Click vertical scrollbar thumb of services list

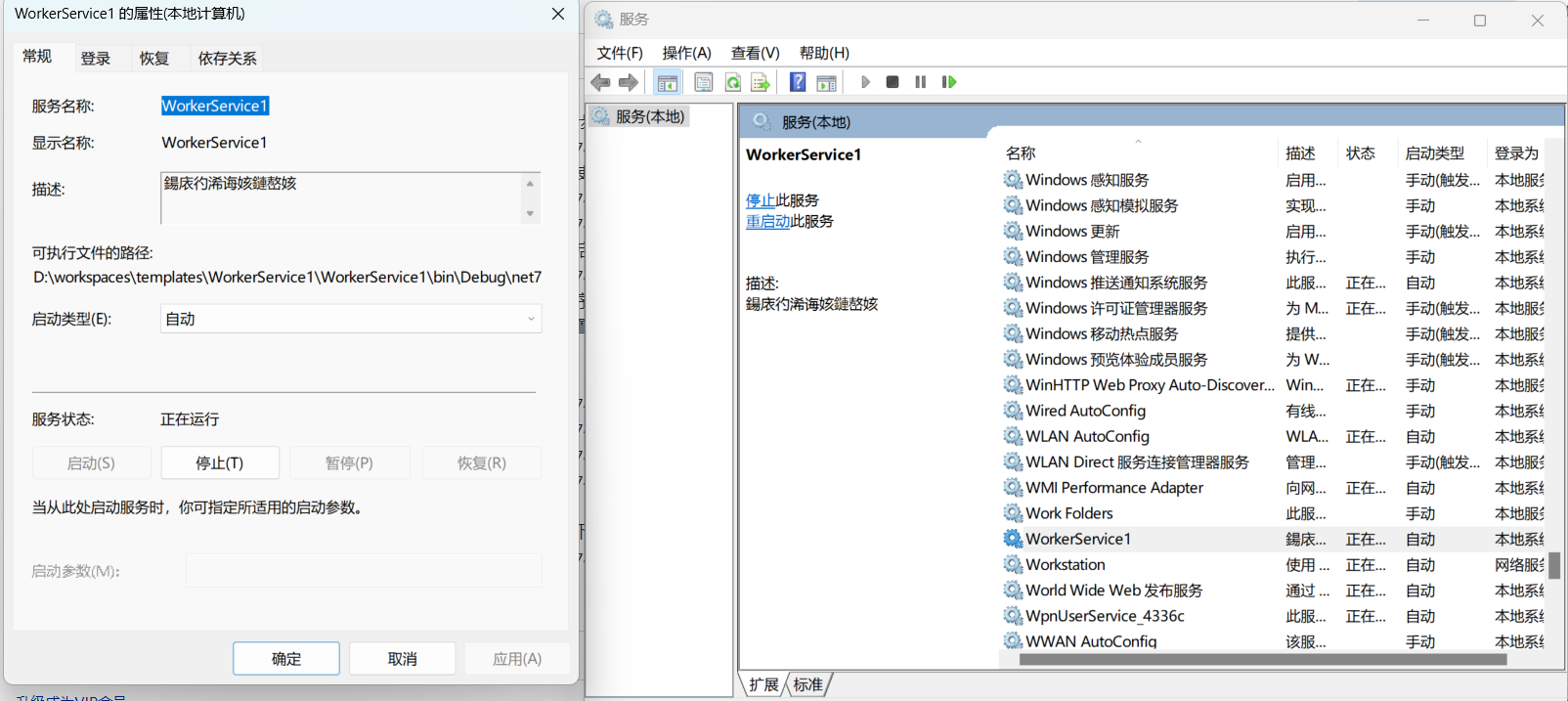(x=1554, y=565)
